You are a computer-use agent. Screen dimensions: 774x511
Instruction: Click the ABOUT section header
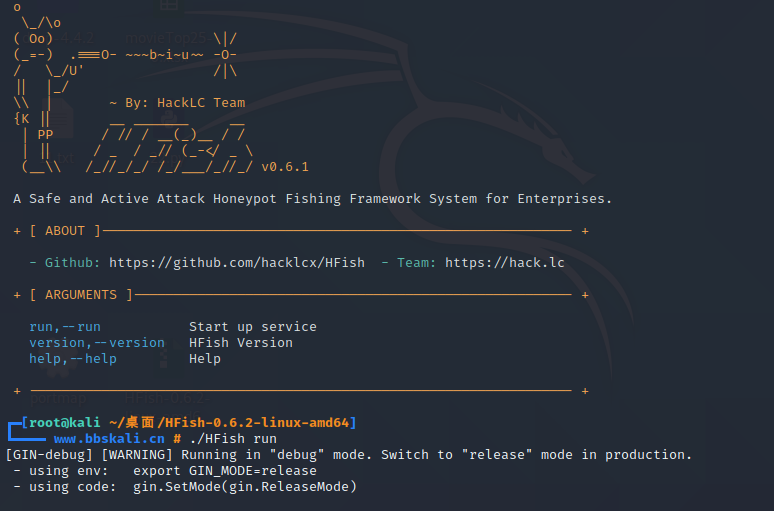pyautogui.click(x=65, y=231)
